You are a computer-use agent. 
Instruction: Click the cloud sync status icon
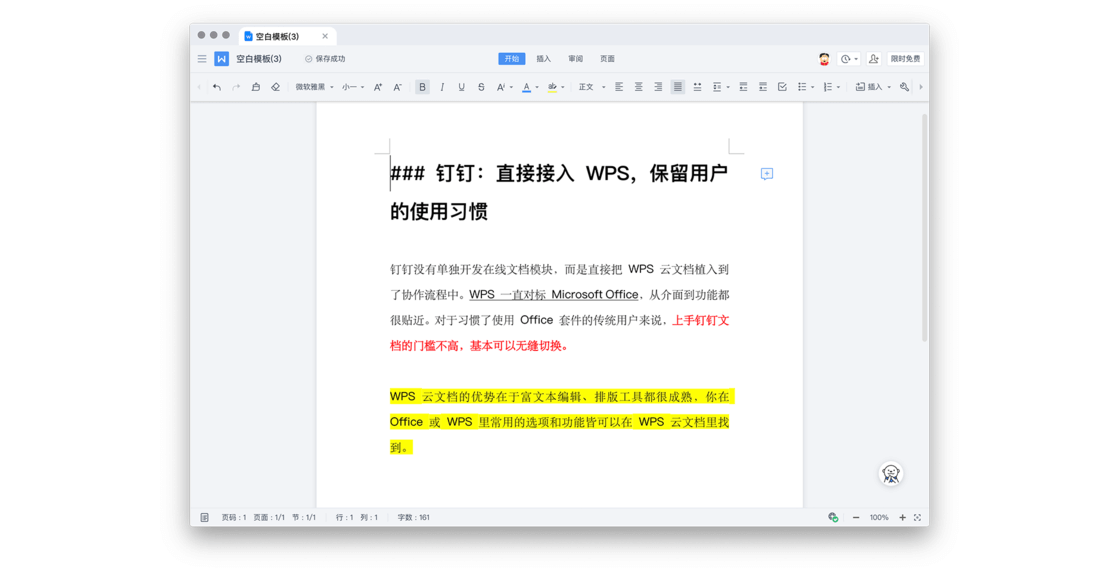[833, 517]
